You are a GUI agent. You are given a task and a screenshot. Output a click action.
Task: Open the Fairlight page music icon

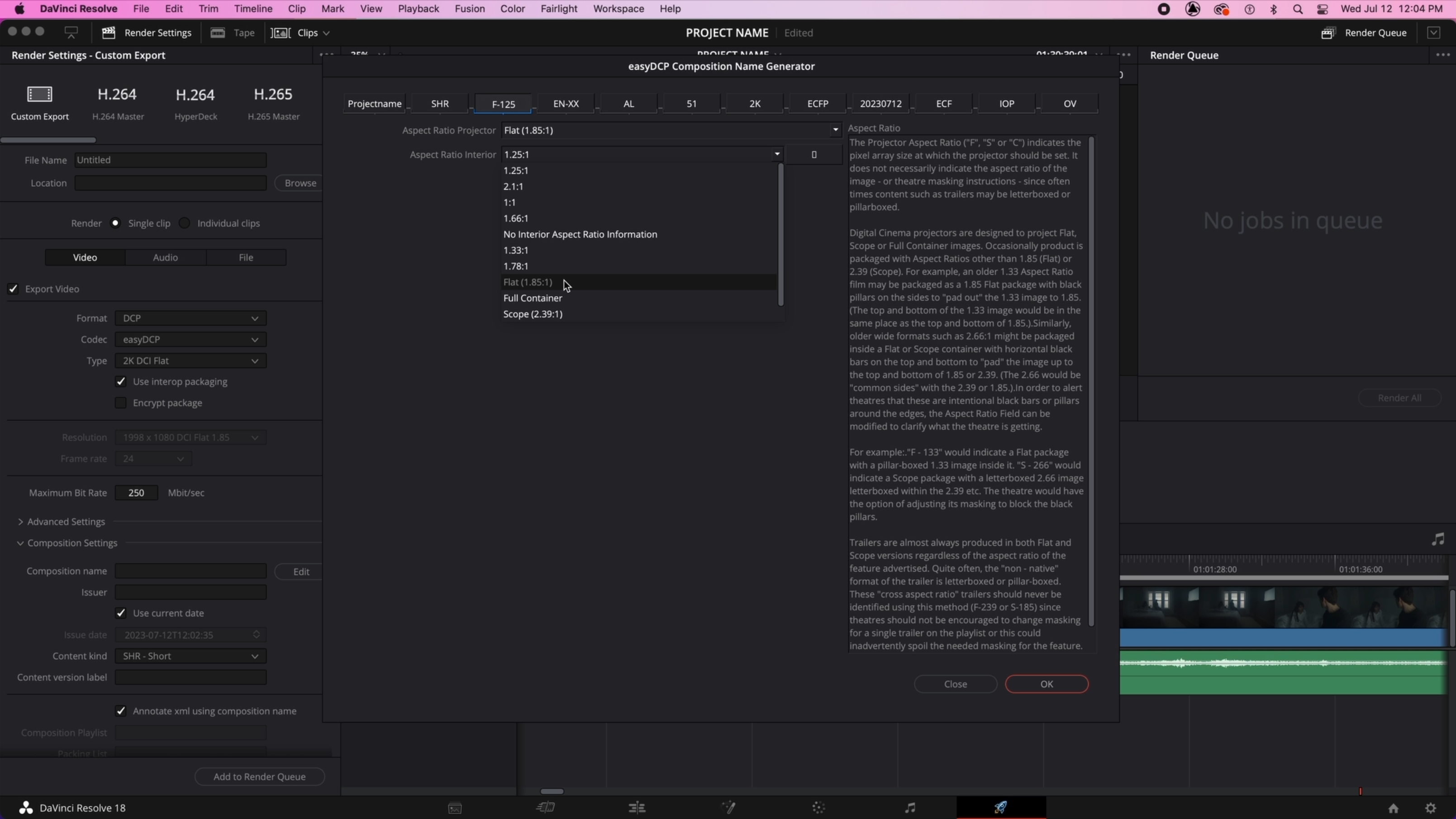pos(910,808)
